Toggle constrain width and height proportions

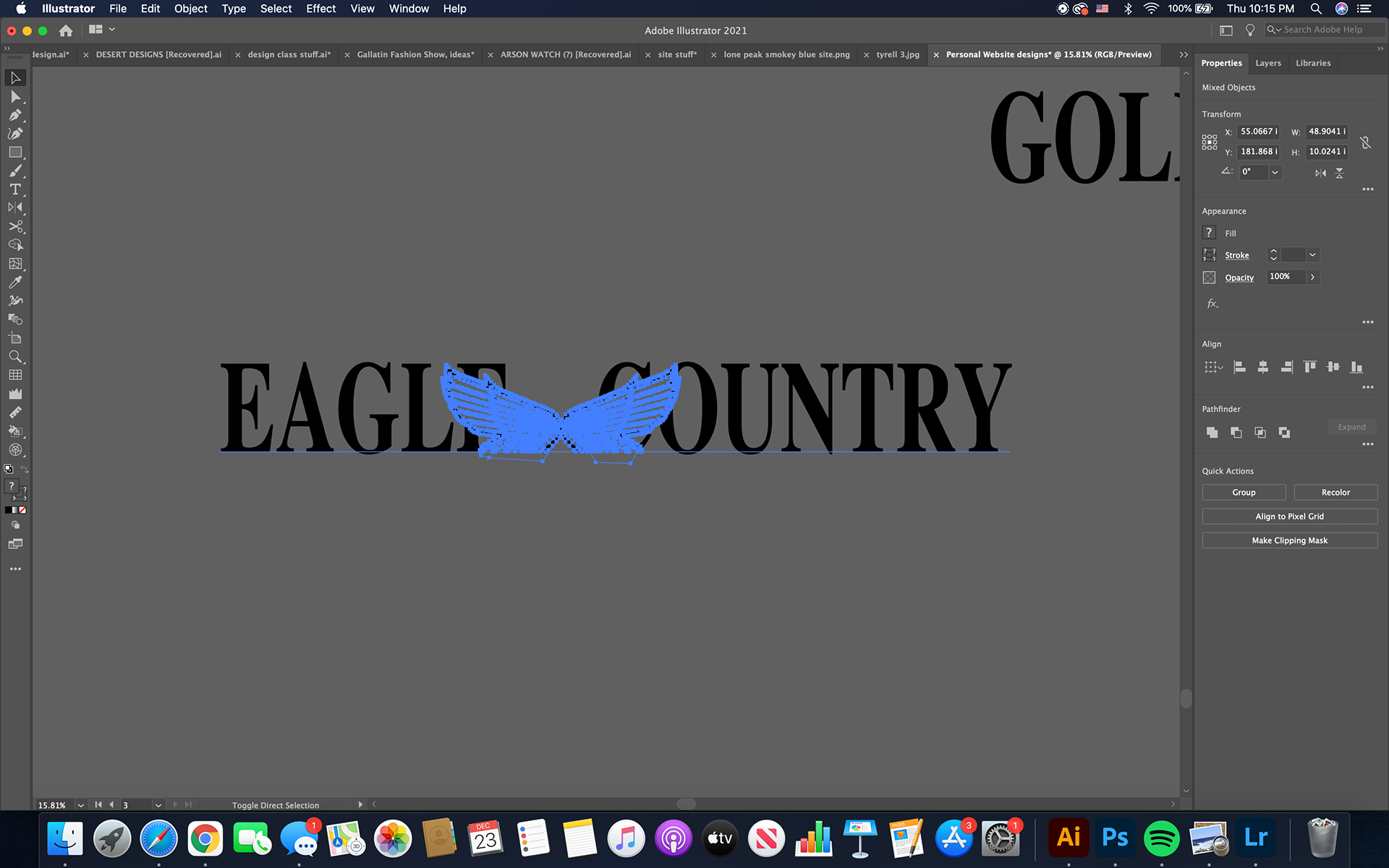(1365, 142)
